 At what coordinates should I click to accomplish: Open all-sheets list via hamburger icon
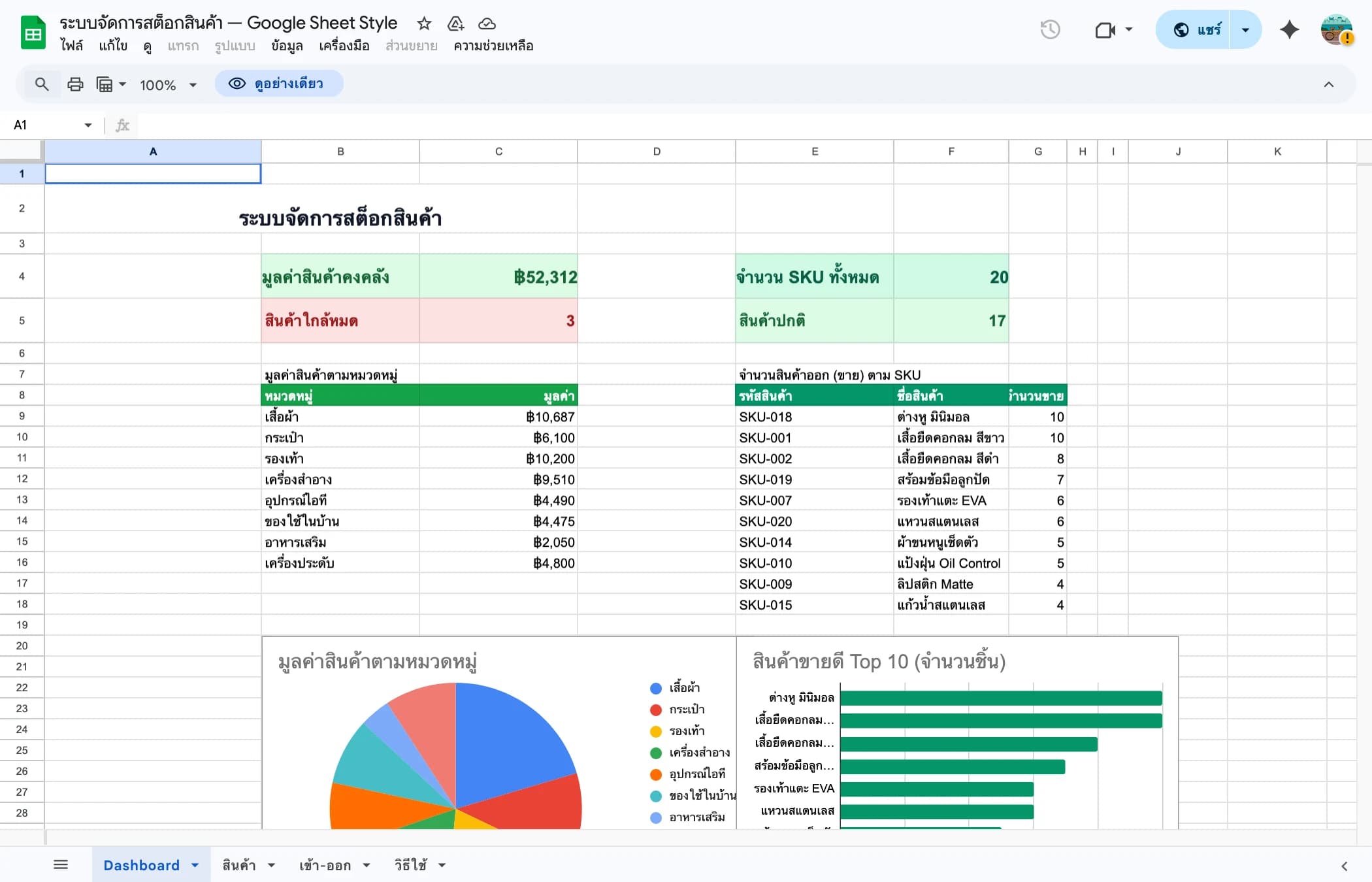coord(61,864)
